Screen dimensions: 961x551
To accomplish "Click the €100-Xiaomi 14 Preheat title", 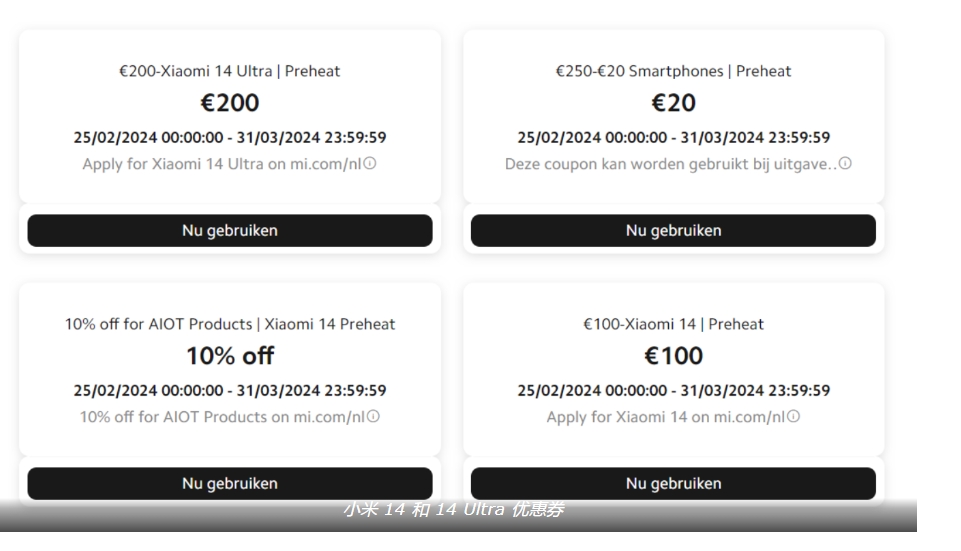I will pos(673,324).
